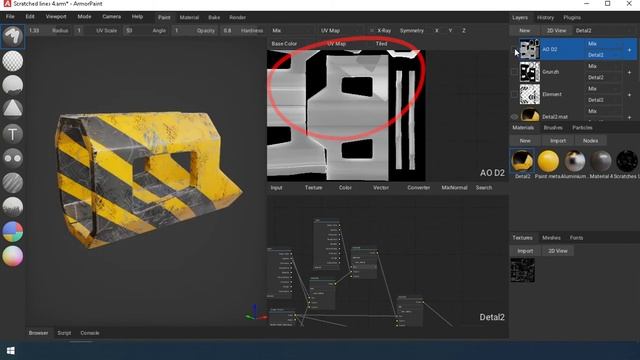Select the Eraser tool with checkered ball
The width and height of the screenshot is (640, 360).
tap(13, 61)
